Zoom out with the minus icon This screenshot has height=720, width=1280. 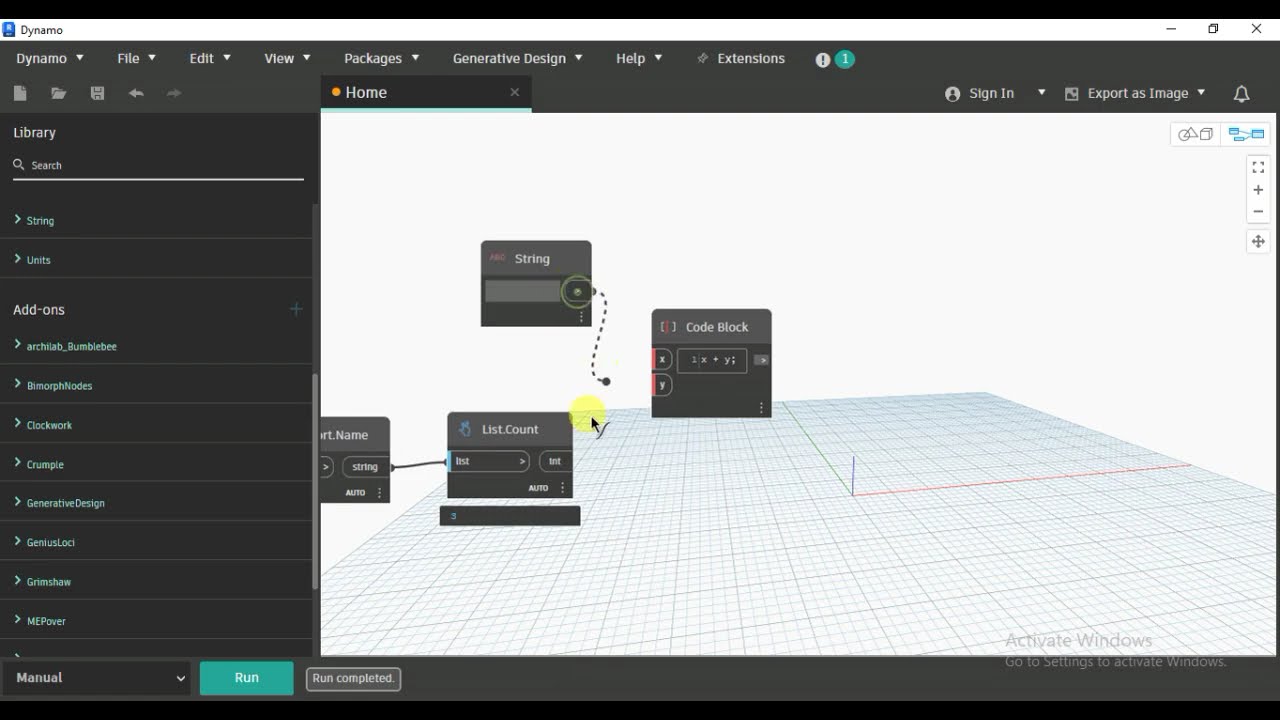1258,212
